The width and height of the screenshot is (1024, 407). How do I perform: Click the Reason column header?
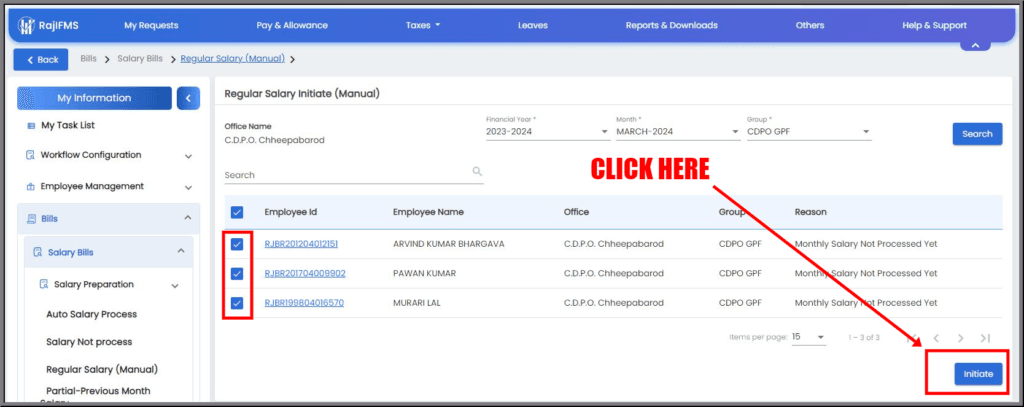(x=810, y=212)
